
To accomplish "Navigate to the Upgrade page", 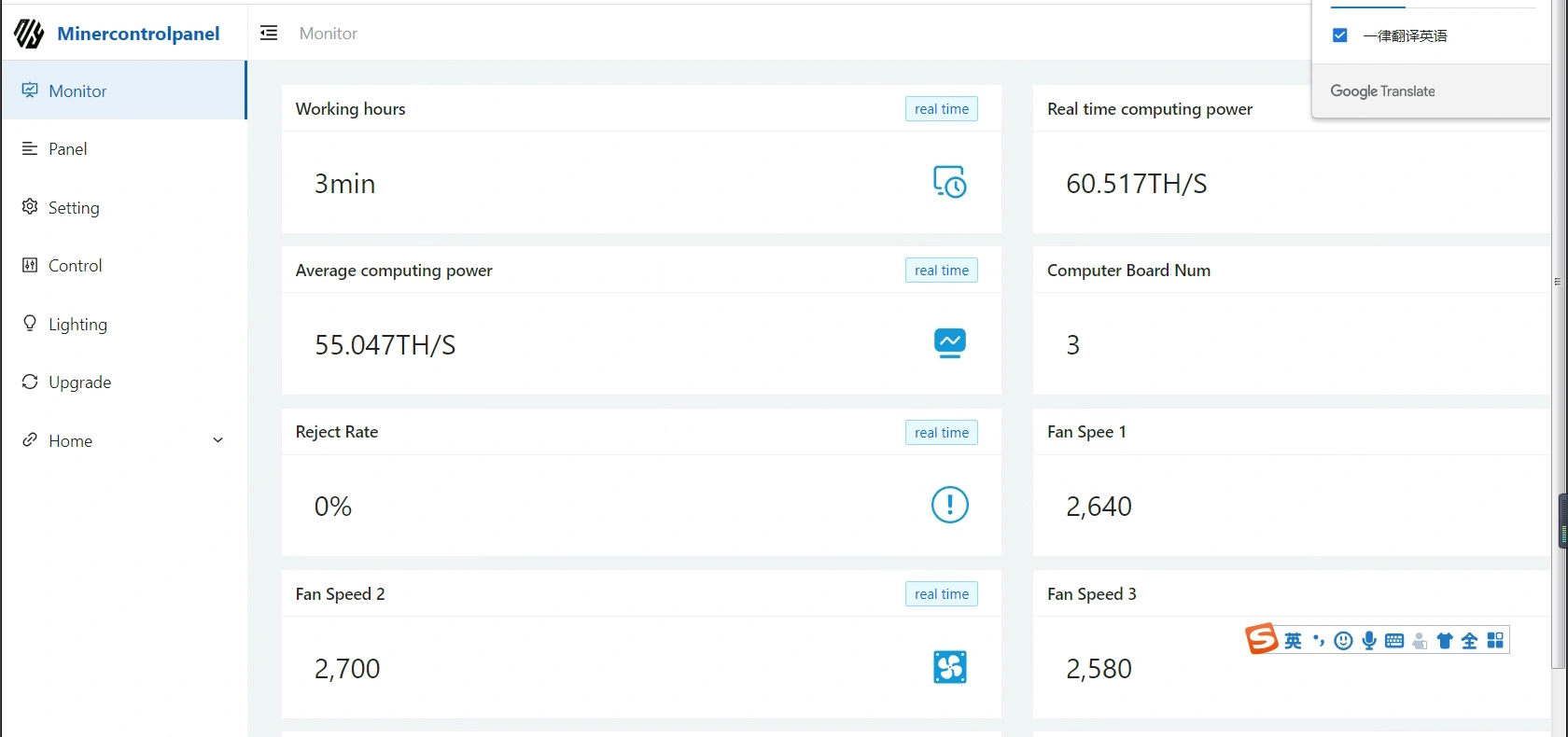I will point(79,382).
